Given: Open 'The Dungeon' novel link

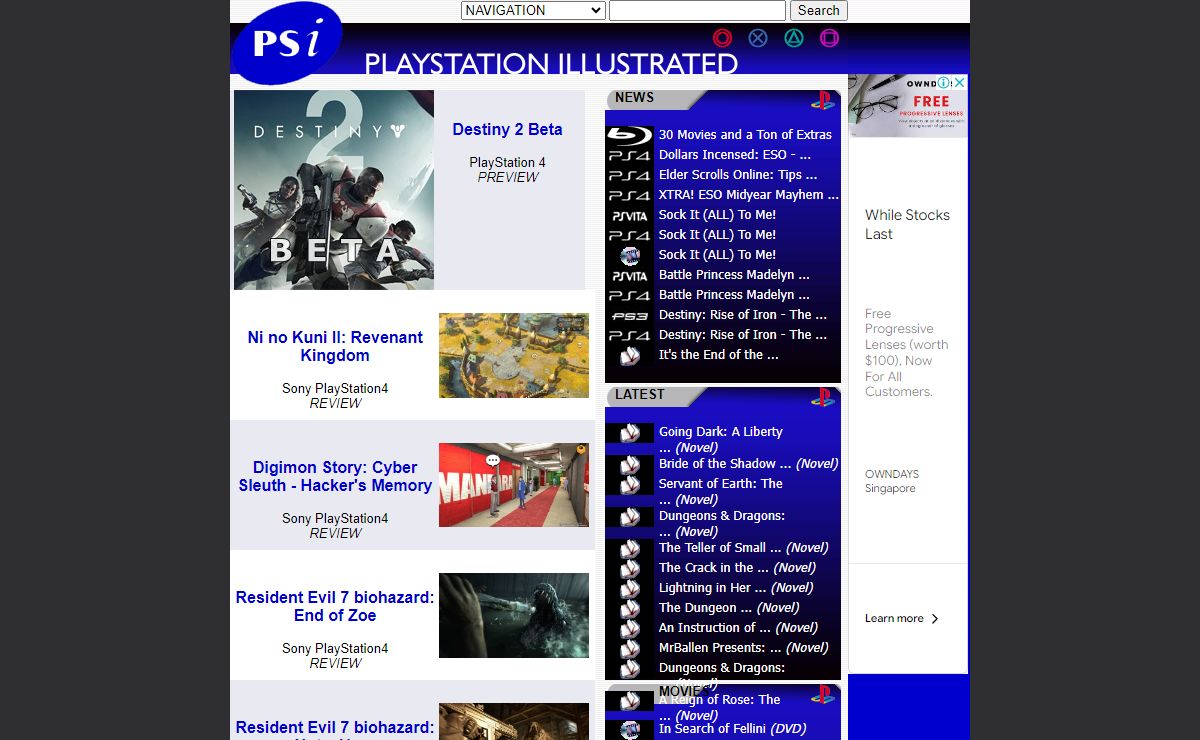Looking at the screenshot, I should tap(728, 608).
